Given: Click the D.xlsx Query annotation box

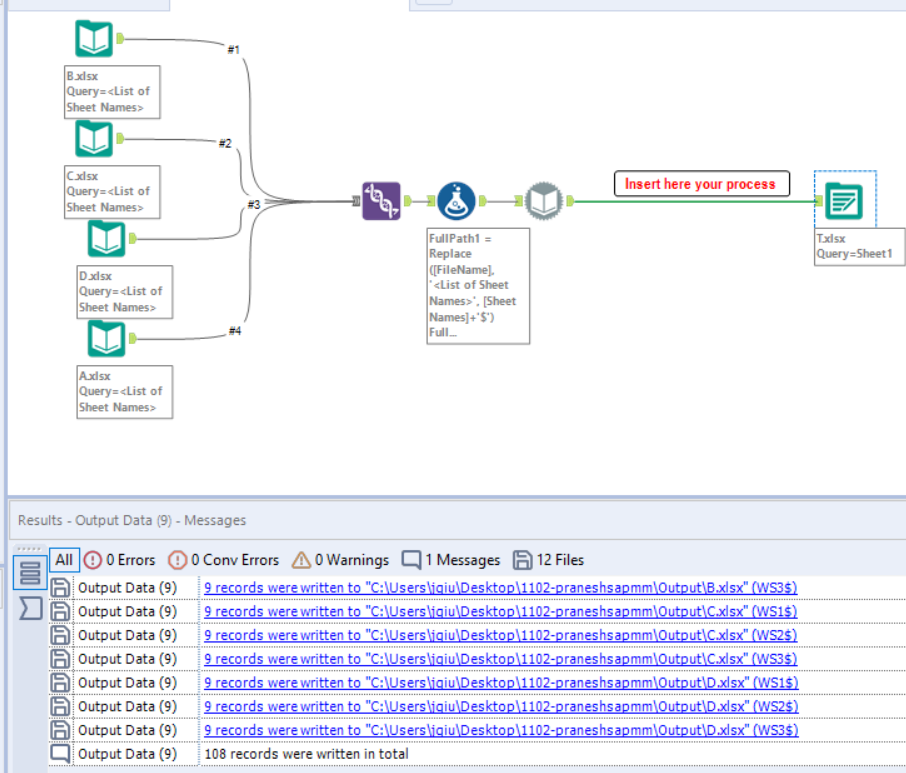Looking at the screenshot, I should 125,292.
